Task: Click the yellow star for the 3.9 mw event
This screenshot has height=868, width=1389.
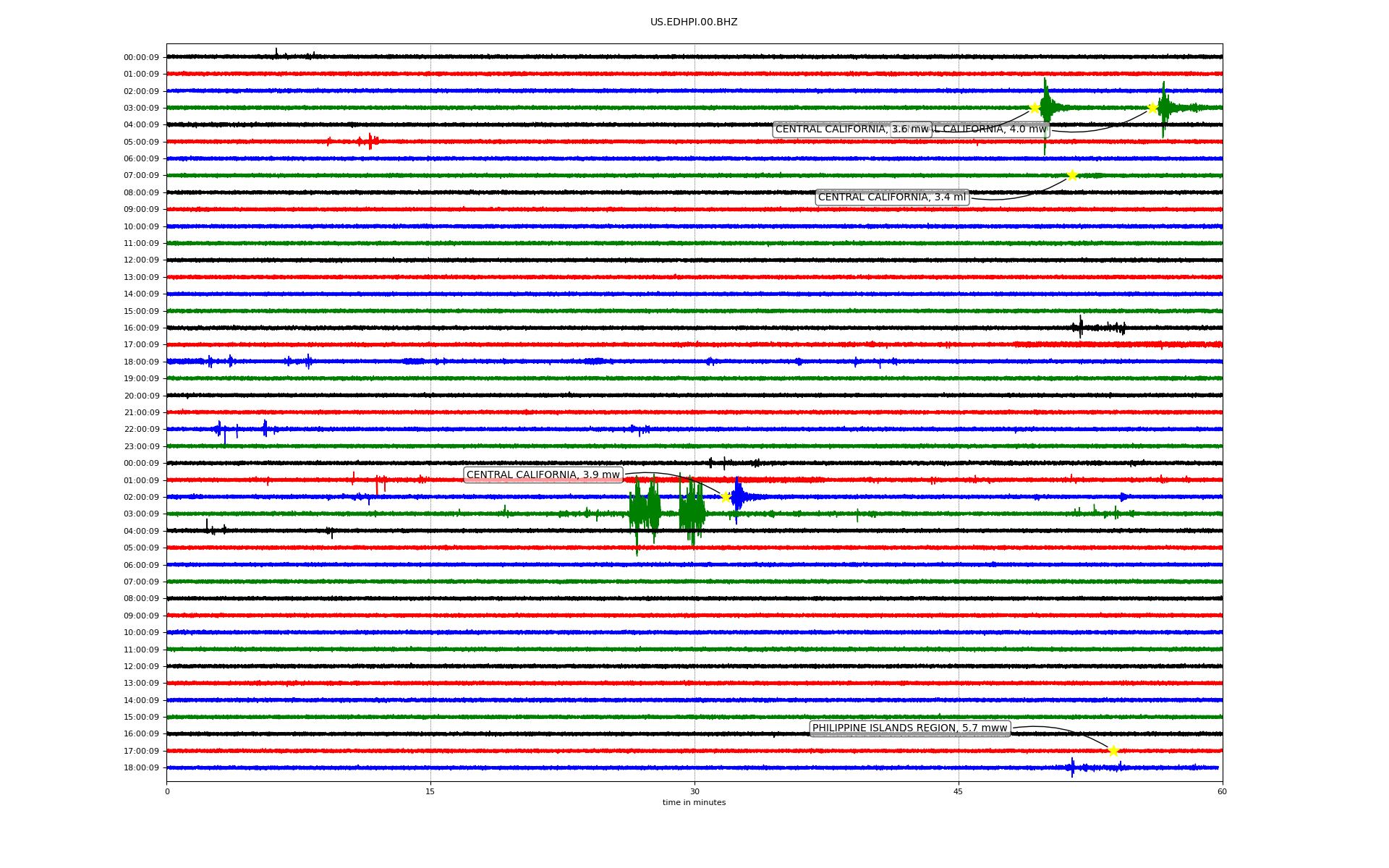Action: (726, 497)
